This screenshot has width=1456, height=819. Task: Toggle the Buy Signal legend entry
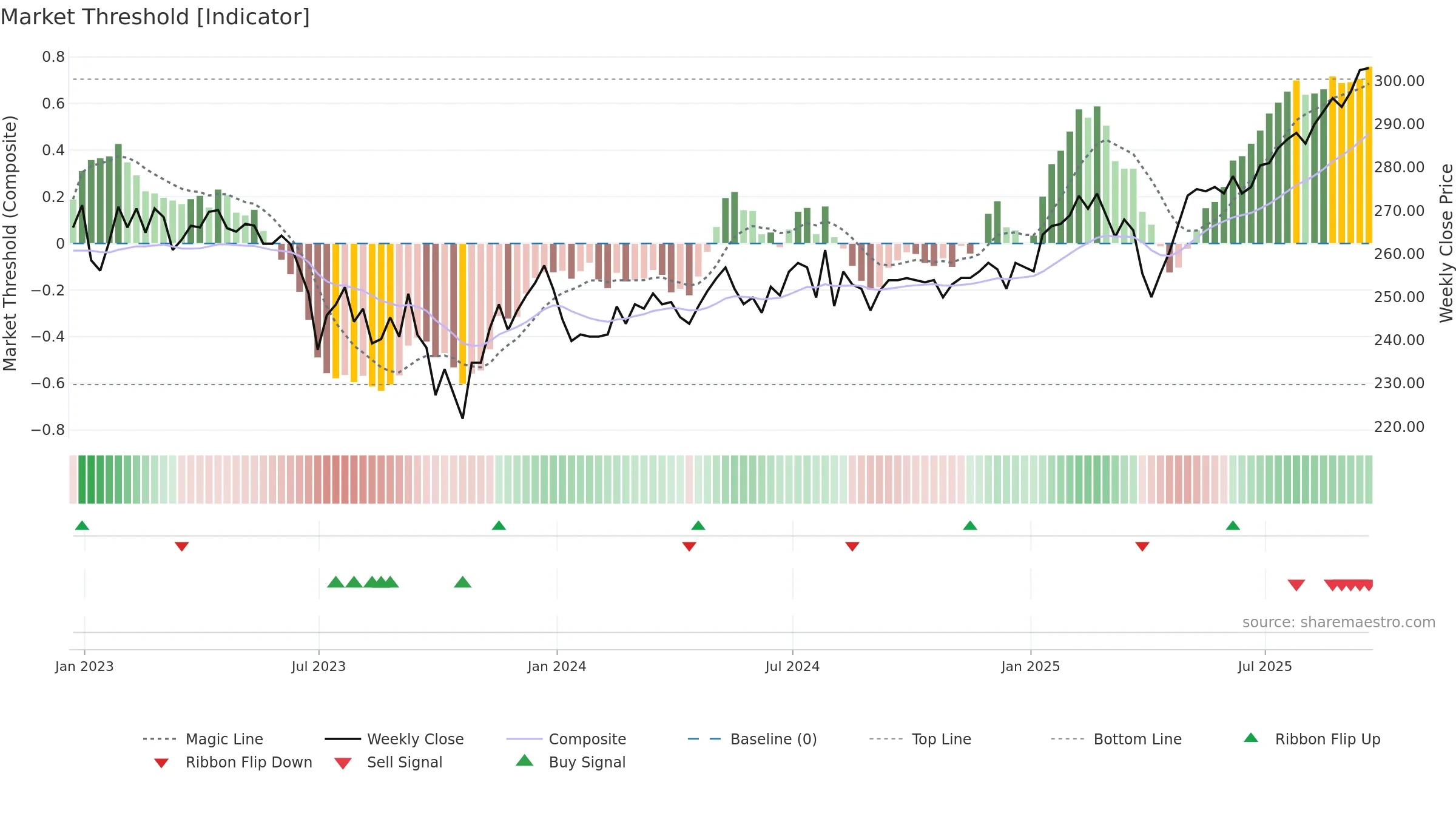coord(570,762)
